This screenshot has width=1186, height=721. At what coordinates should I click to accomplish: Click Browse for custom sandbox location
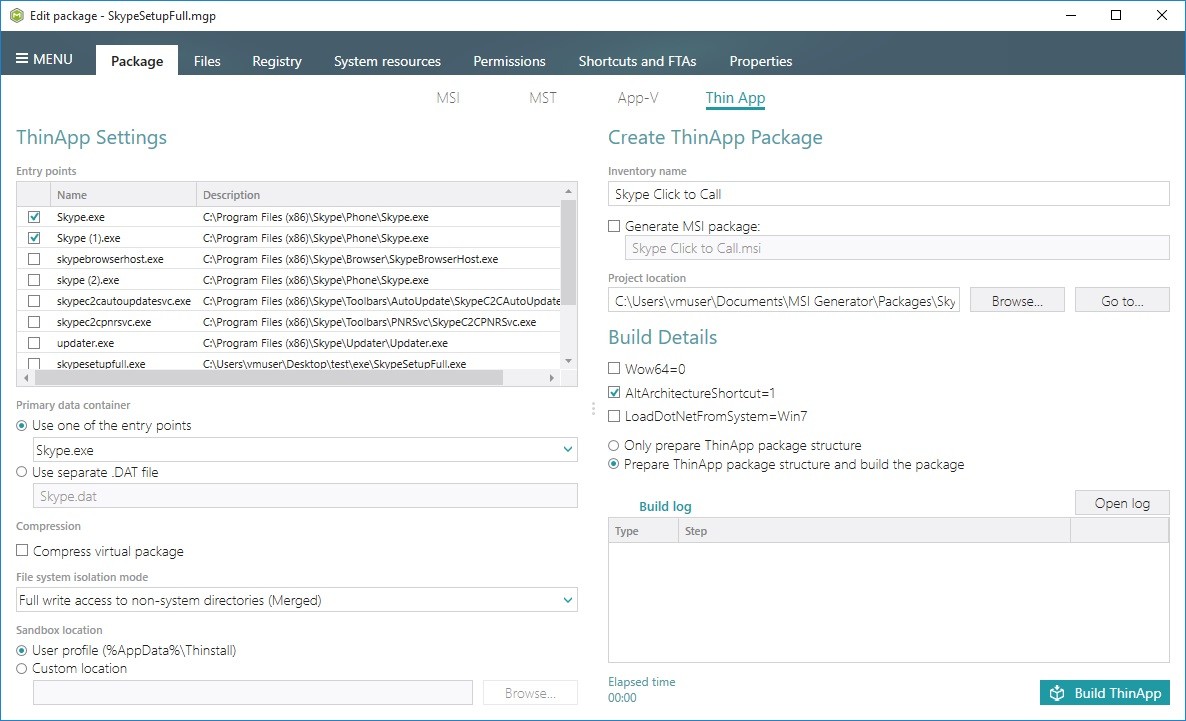(530, 693)
